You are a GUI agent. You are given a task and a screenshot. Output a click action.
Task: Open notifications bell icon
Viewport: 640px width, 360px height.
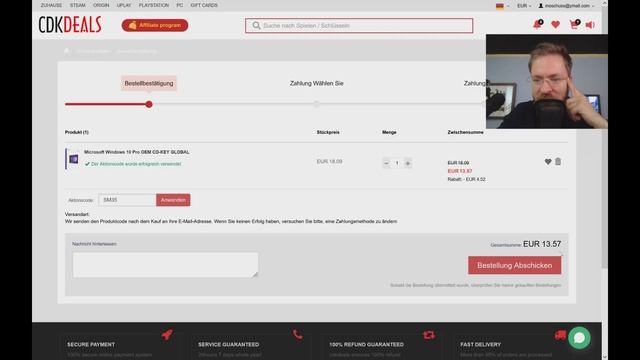[x=537, y=25]
